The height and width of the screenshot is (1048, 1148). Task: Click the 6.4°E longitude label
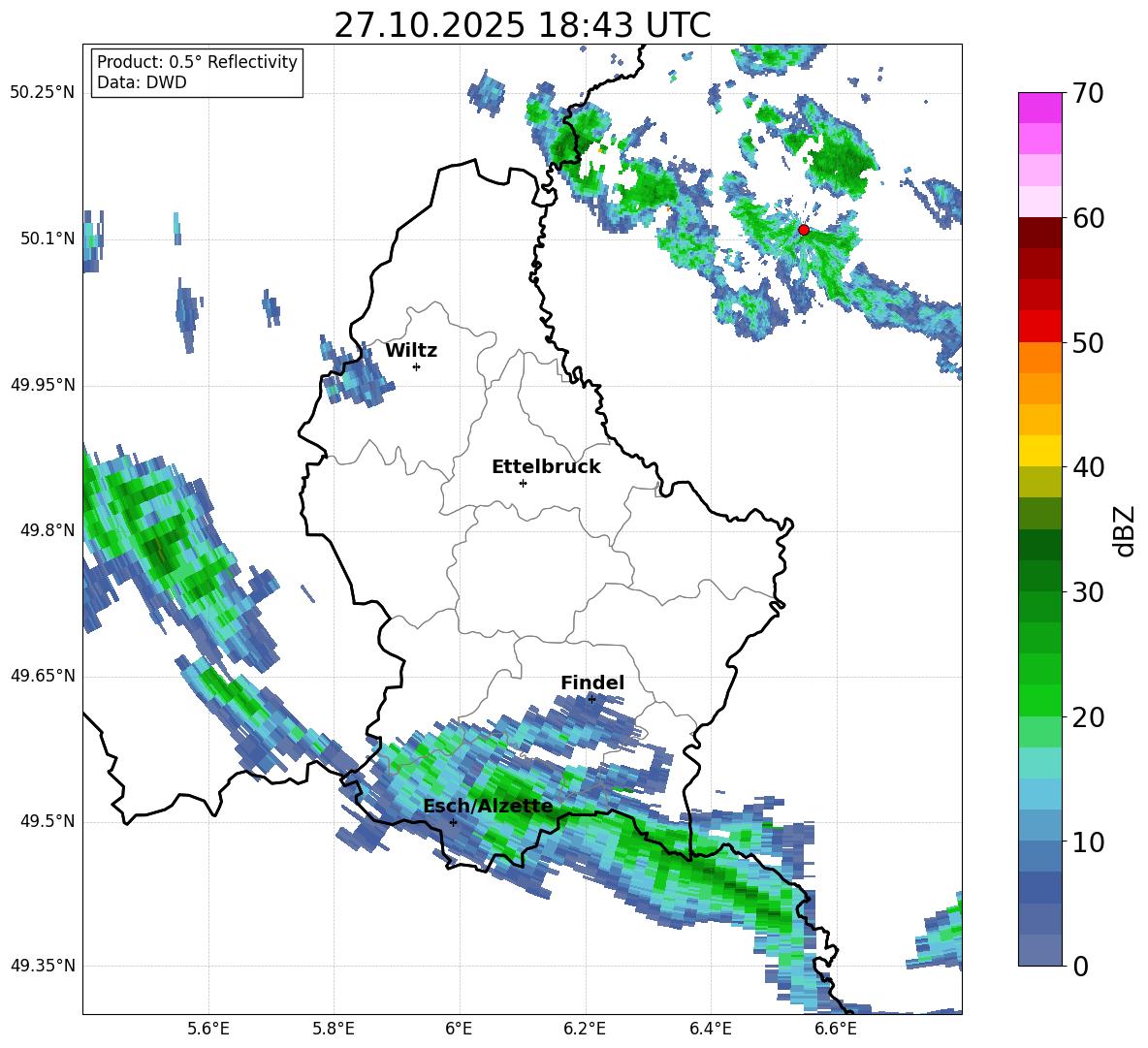click(x=710, y=1029)
